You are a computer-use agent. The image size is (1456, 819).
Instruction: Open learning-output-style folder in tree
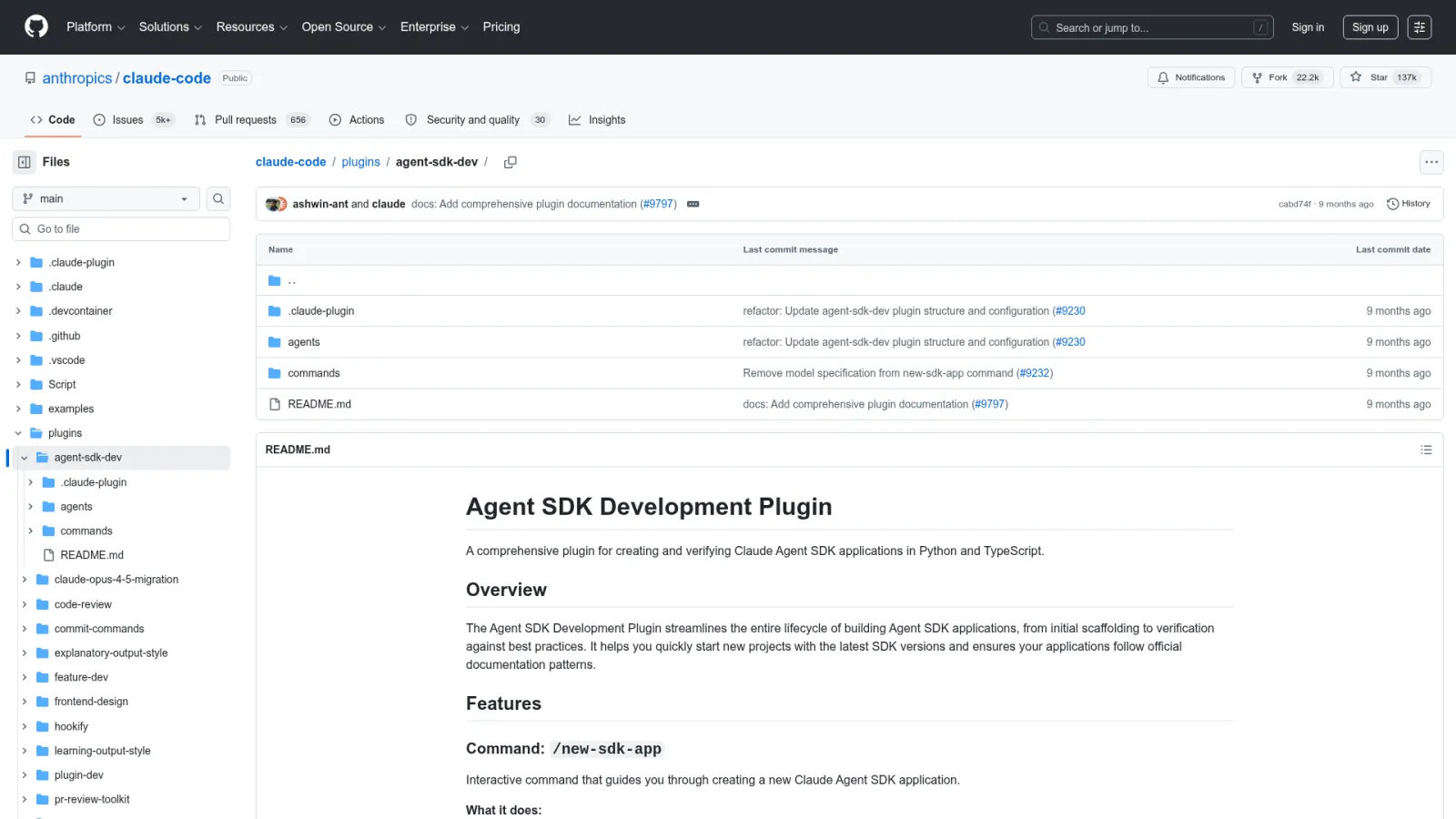102,751
